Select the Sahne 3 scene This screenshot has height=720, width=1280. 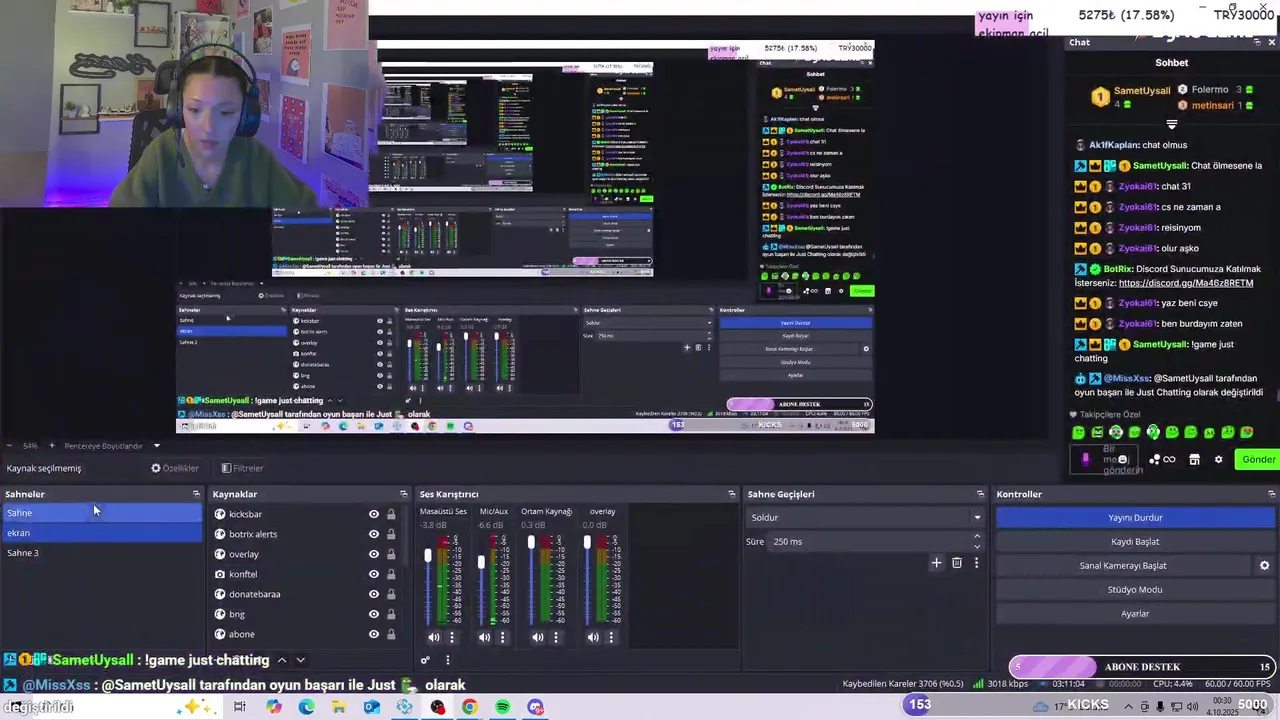(x=101, y=553)
